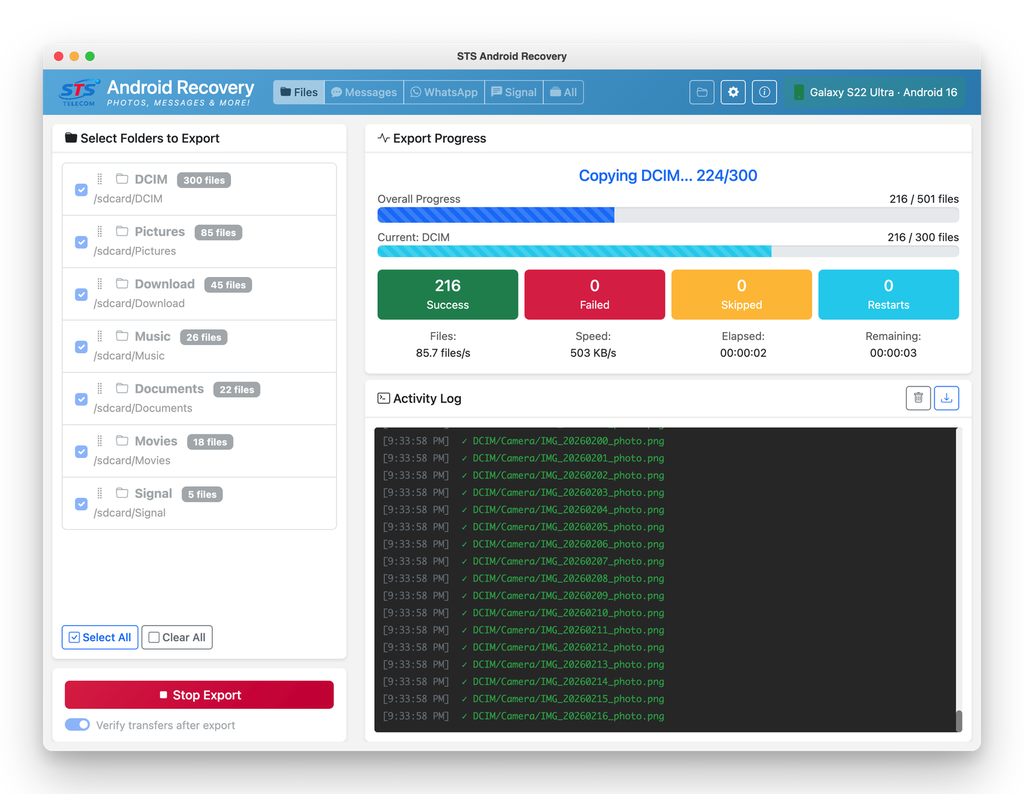Image resolution: width=1024 pixels, height=794 pixels.
Task: Switch to the Messages tab
Action: pos(364,92)
